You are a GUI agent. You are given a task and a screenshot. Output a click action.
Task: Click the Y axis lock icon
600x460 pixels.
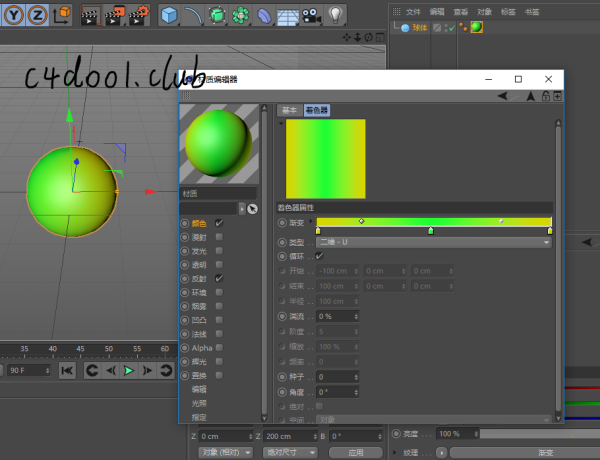click(x=14, y=14)
